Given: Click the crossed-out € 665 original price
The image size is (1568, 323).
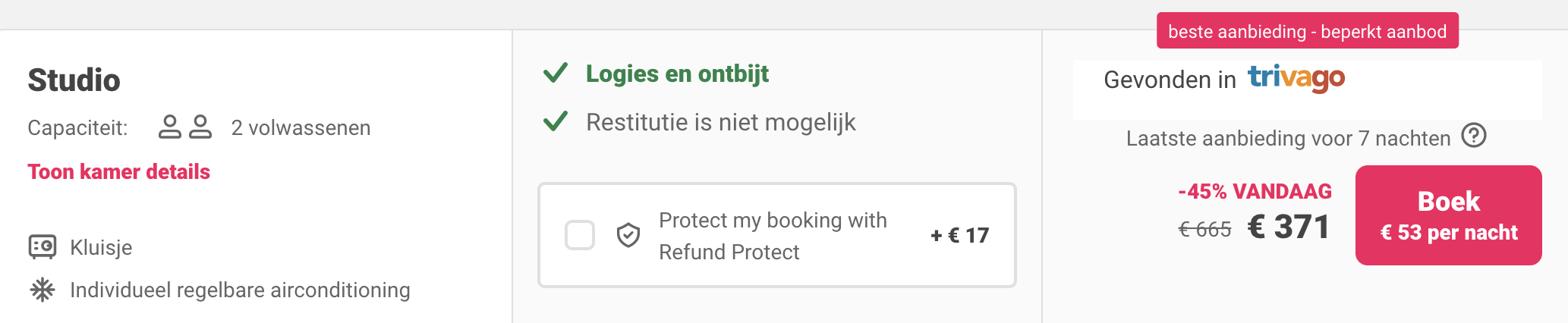Looking at the screenshot, I should [x=1204, y=229].
